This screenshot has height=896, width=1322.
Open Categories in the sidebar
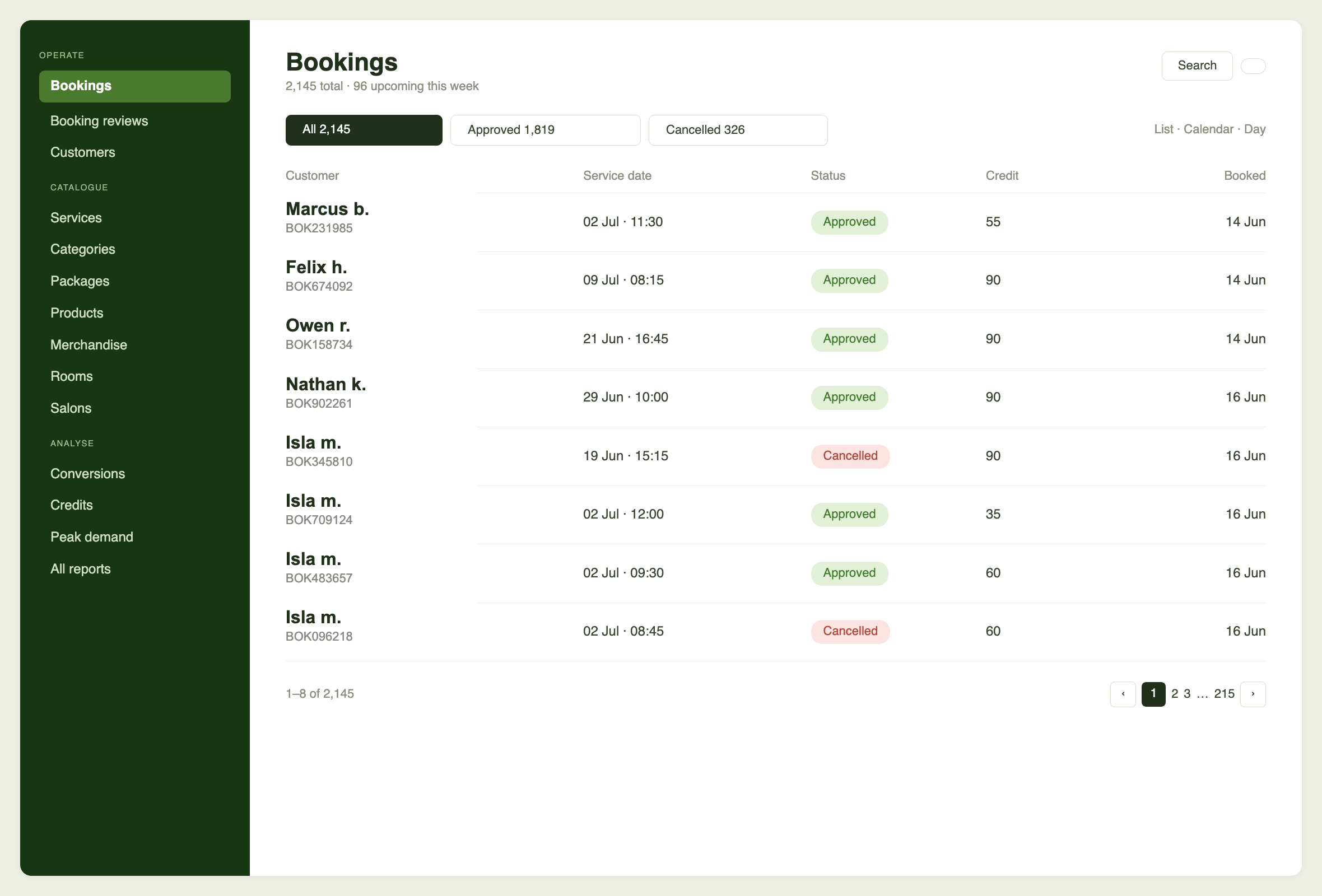coord(82,249)
